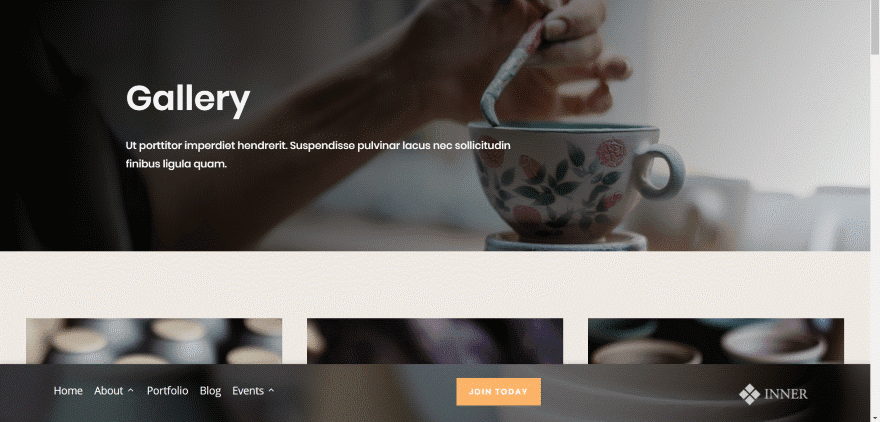This screenshot has width=880, height=422.
Task: Click the orange JOIN TODAY button
Action: click(498, 392)
